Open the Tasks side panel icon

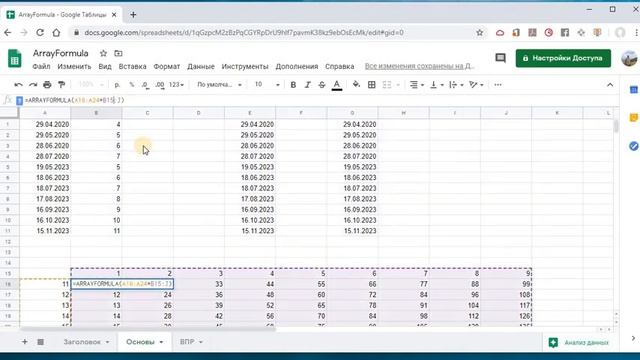click(633, 146)
